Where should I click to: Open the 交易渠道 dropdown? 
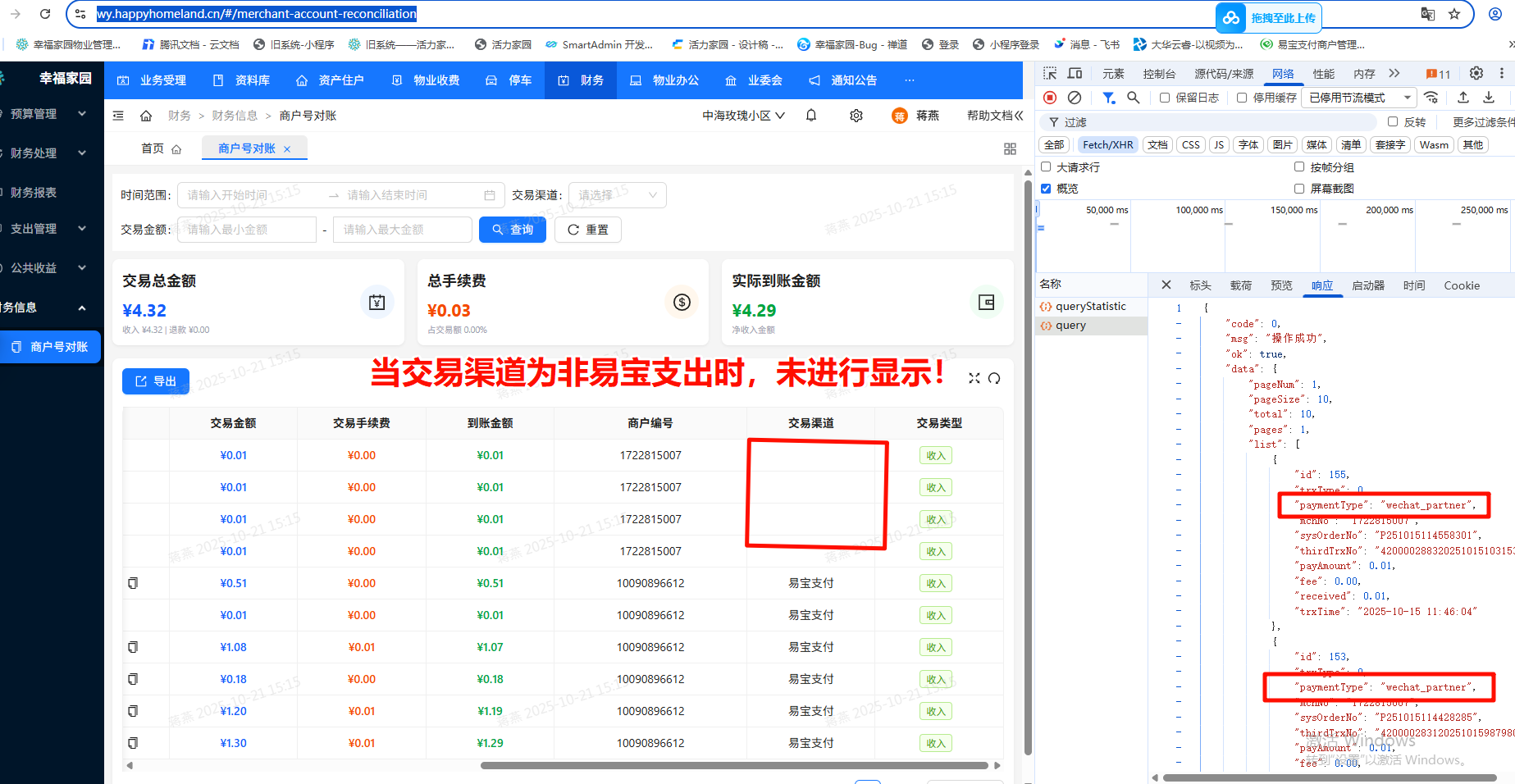coord(617,195)
